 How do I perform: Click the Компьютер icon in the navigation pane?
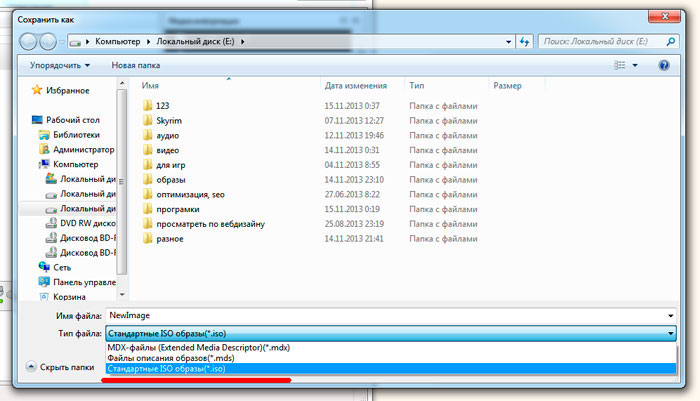coord(44,164)
